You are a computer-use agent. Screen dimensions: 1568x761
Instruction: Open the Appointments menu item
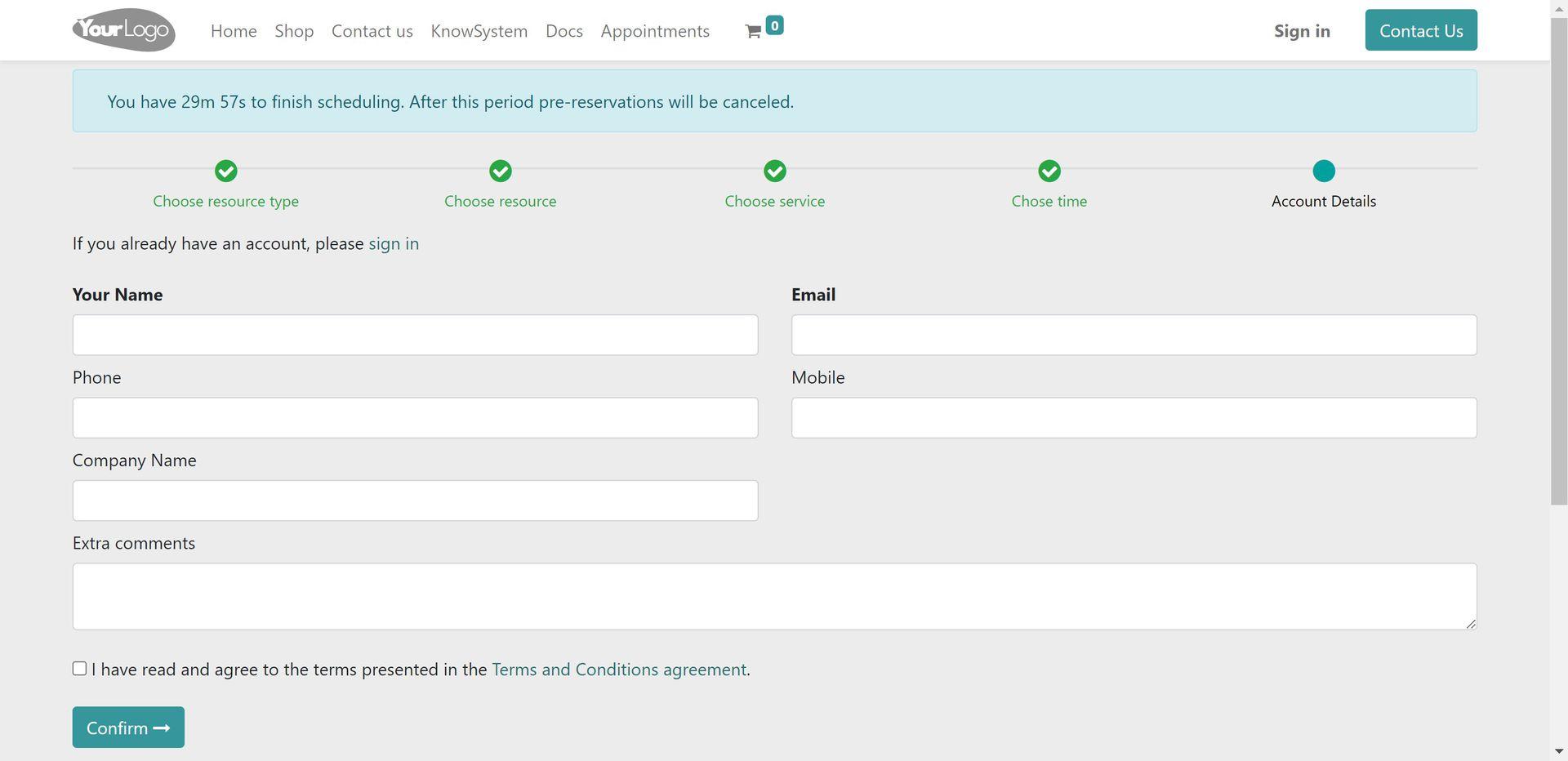coord(655,31)
